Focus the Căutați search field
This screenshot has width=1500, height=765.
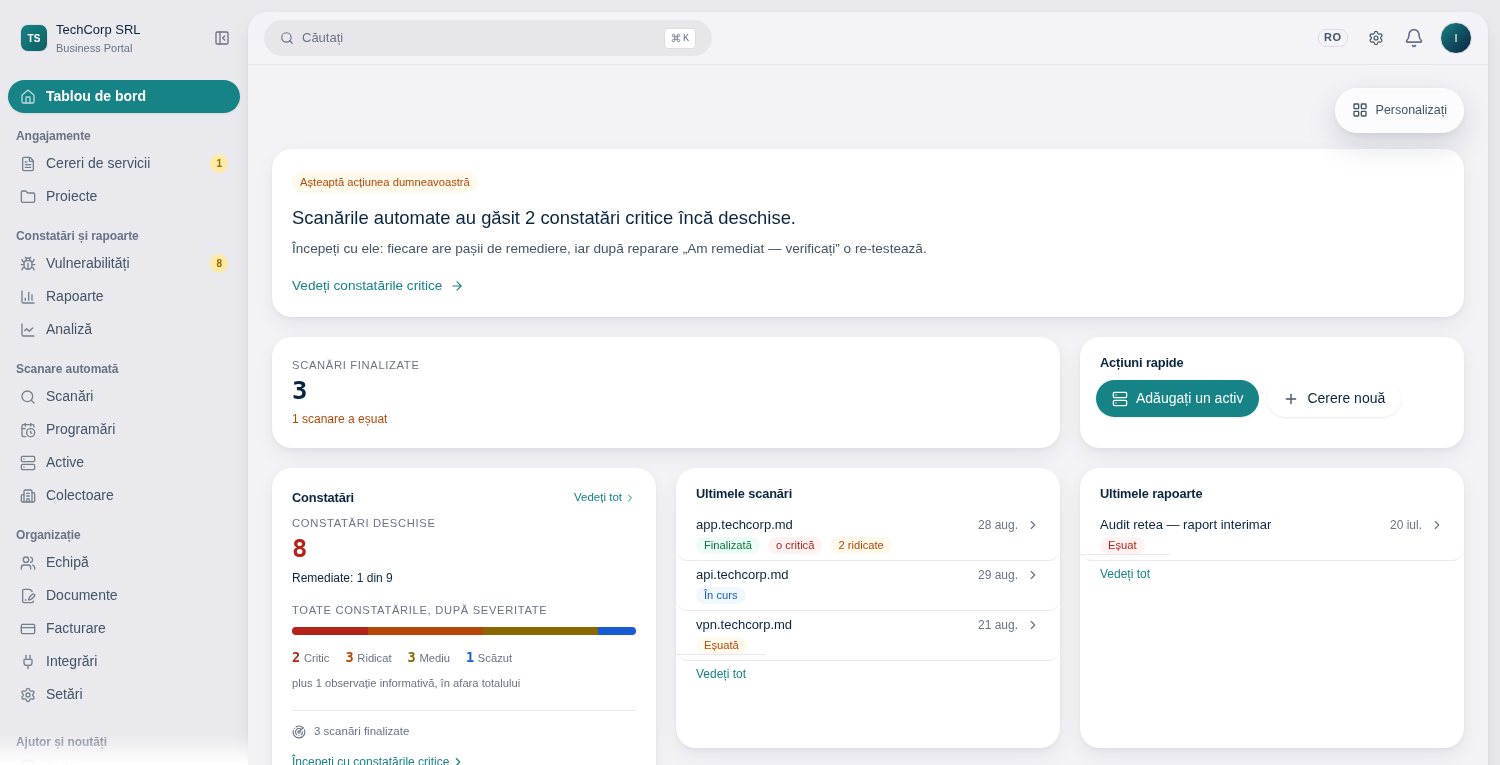[x=488, y=38]
